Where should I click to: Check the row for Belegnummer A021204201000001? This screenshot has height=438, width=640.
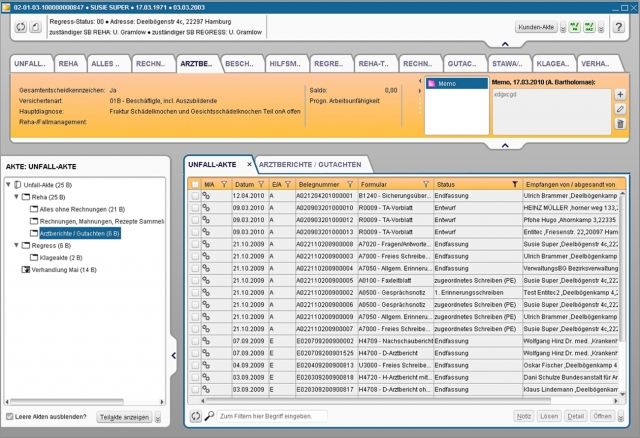[195, 196]
